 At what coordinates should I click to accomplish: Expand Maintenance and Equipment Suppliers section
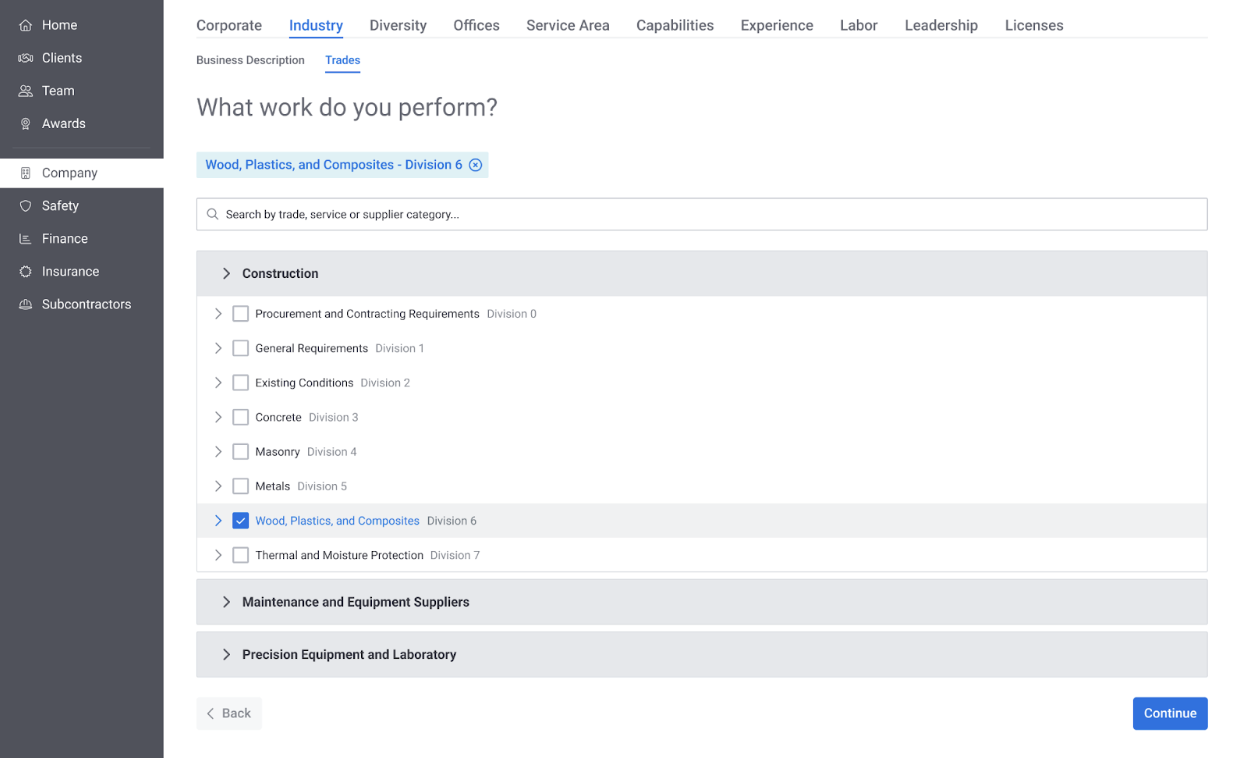coord(226,602)
